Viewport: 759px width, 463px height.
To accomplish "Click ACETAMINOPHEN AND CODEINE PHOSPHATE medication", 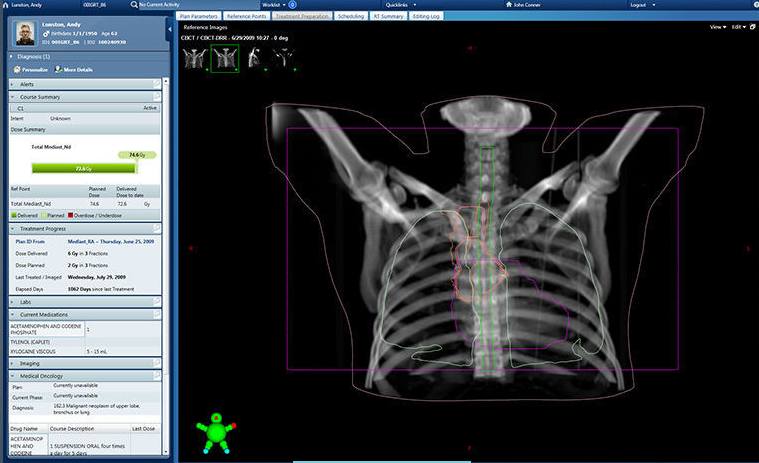I will point(46,329).
